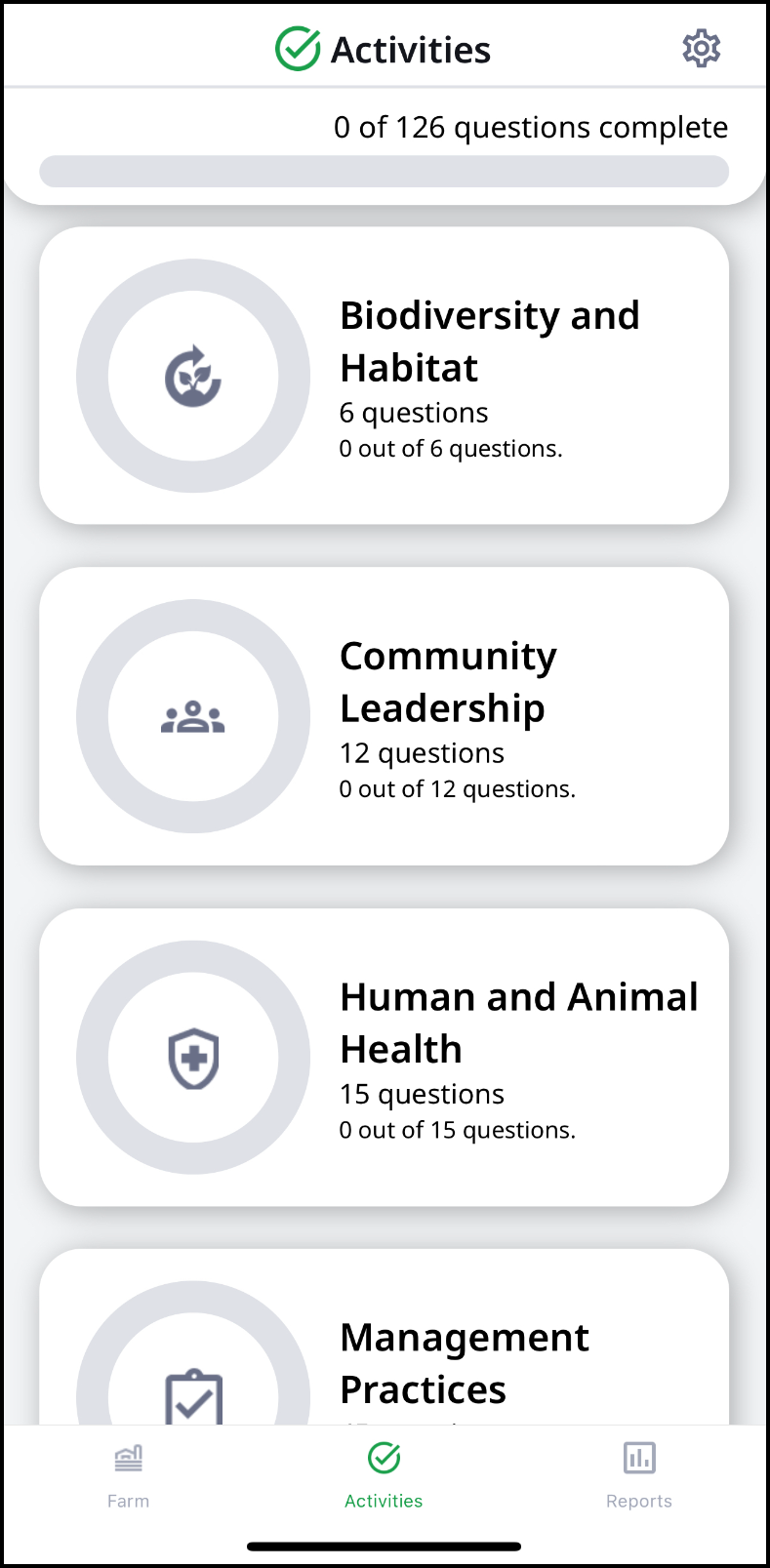Viewport: 770px width, 1568px height.
Task: Tap the Reports chart icon
Action: [639, 1459]
